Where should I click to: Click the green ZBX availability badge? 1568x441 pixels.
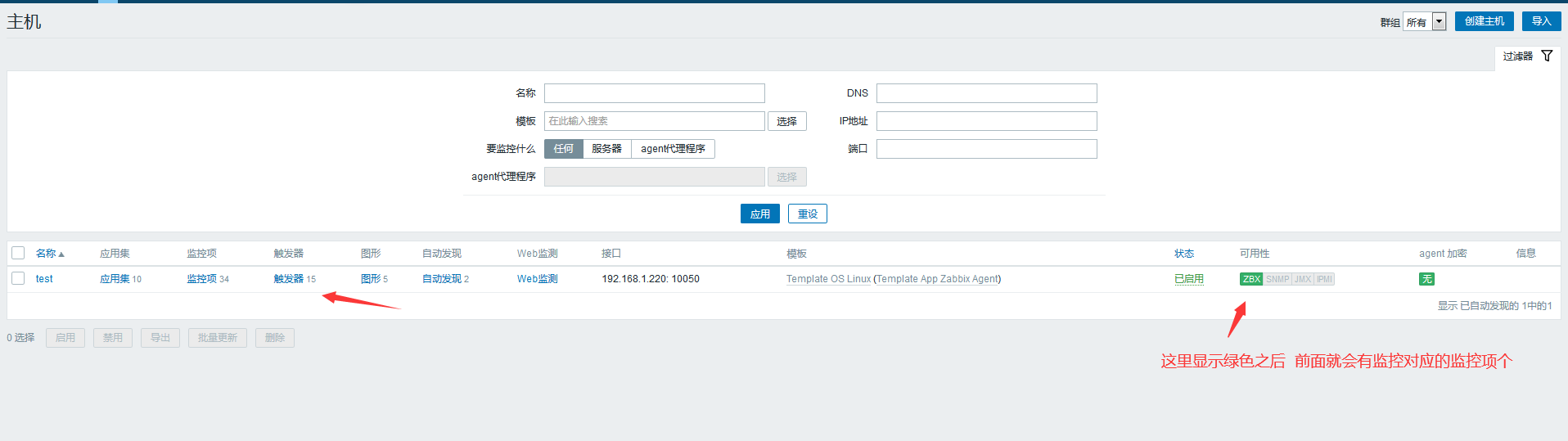1250,279
